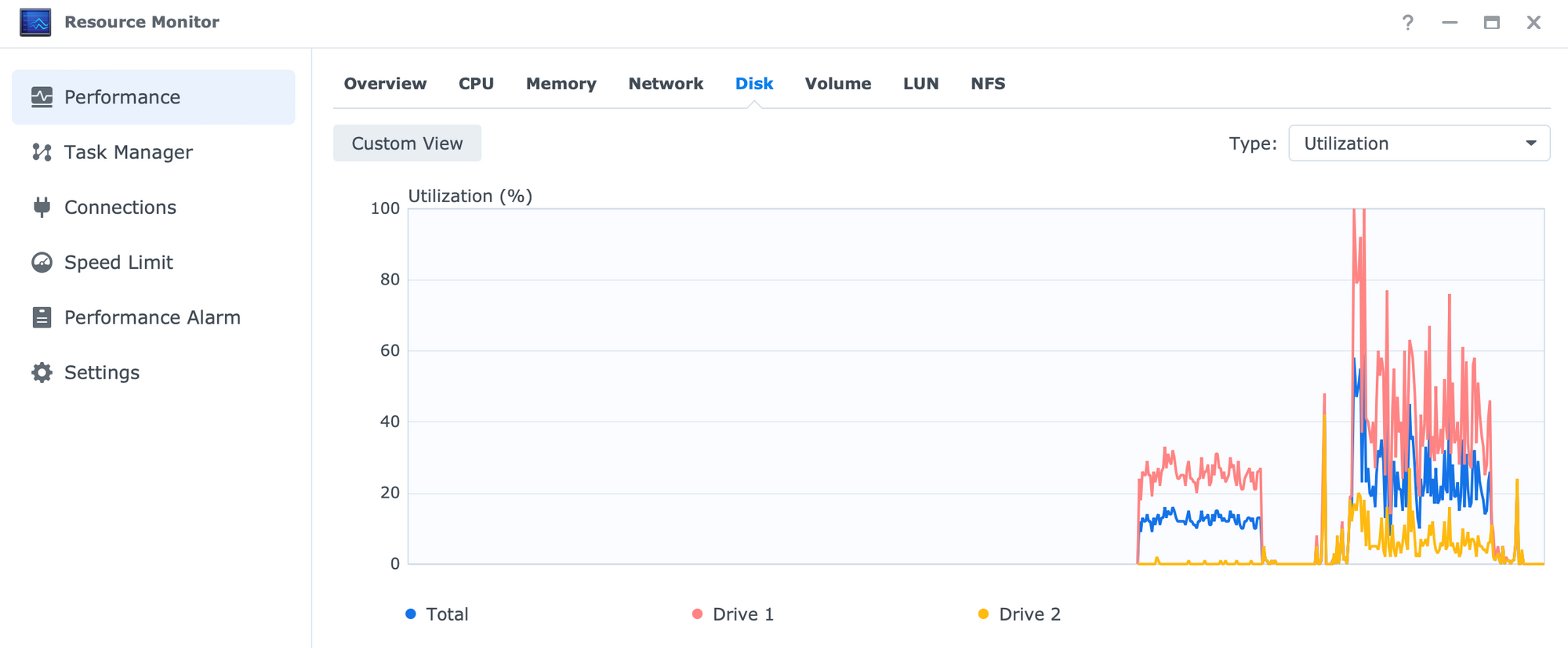Open the Speed Limit page

[x=154, y=262]
